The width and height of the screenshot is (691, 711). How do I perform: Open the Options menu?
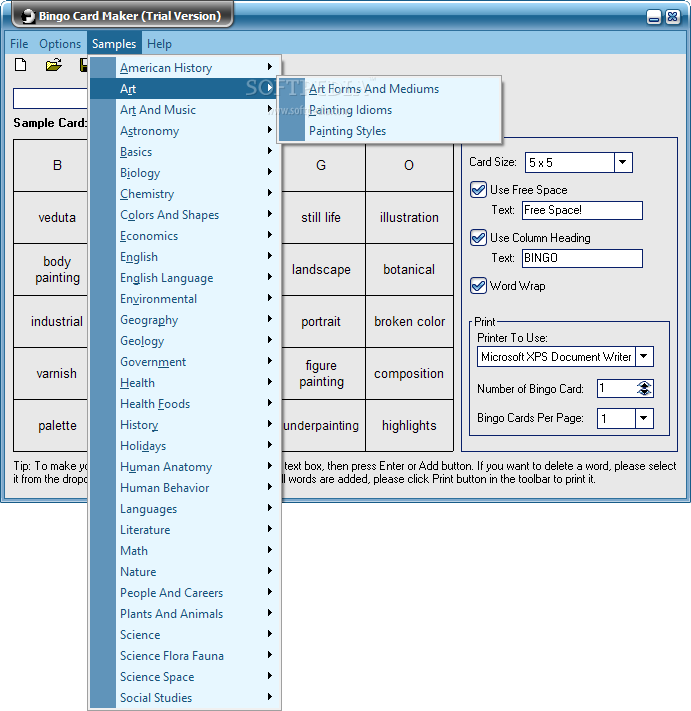tap(60, 44)
